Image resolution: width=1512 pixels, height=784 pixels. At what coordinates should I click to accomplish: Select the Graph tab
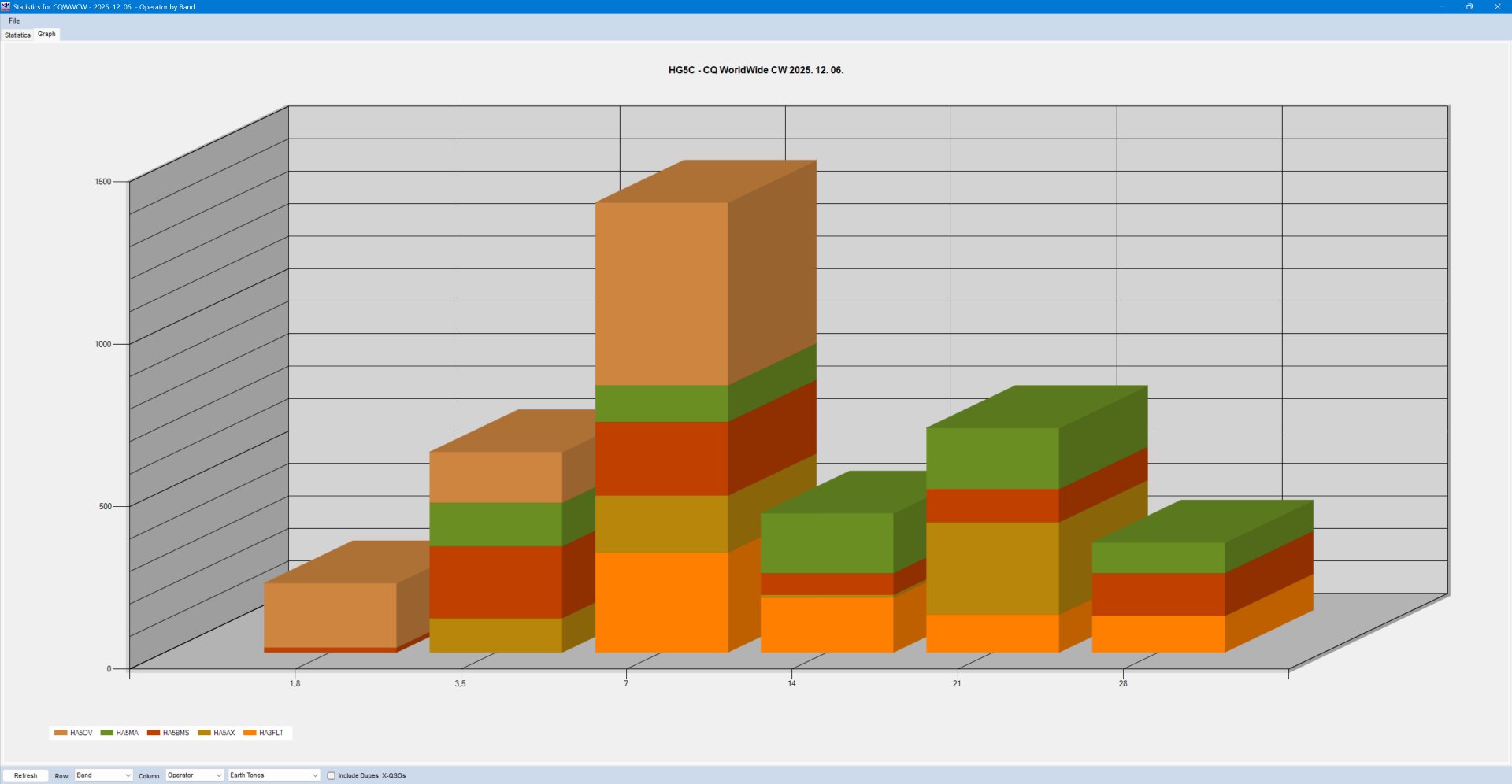pyautogui.click(x=46, y=34)
